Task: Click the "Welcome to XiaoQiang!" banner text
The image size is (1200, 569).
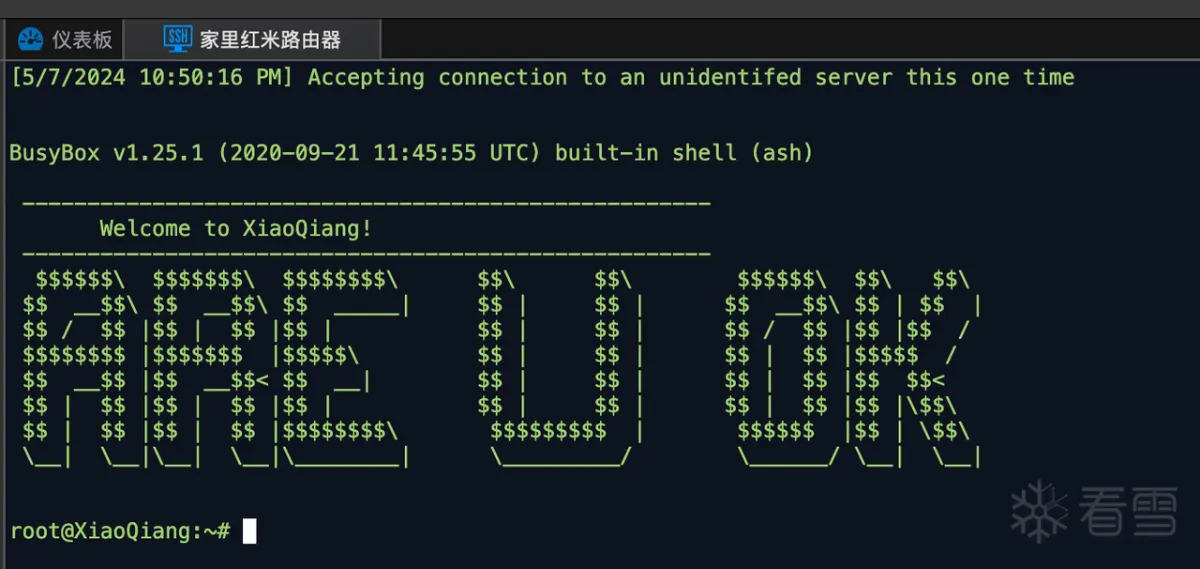Action: [235, 229]
